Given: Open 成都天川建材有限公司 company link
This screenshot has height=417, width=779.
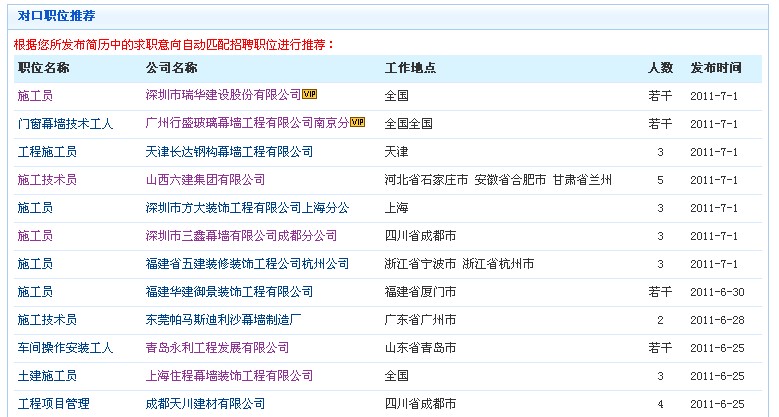Looking at the screenshot, I should [x=205, y=404].
